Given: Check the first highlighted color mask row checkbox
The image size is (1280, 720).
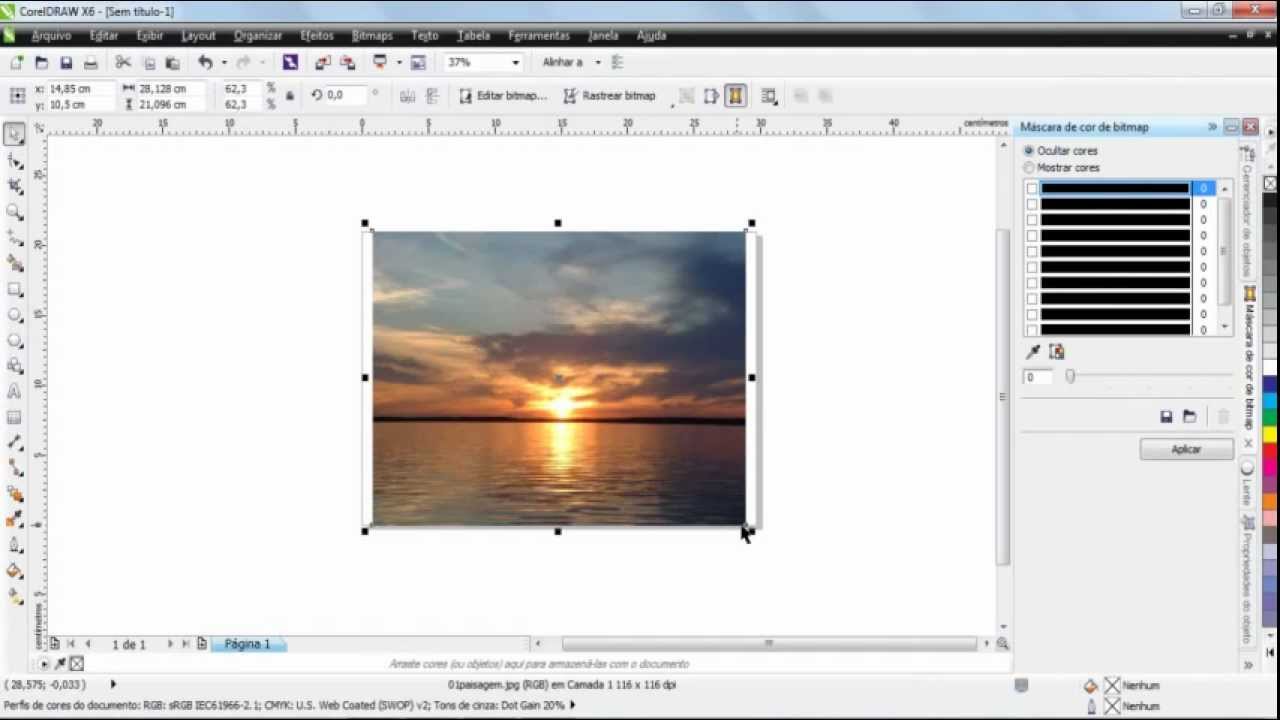Looking at the screenshot, I should pos(1032,188).
